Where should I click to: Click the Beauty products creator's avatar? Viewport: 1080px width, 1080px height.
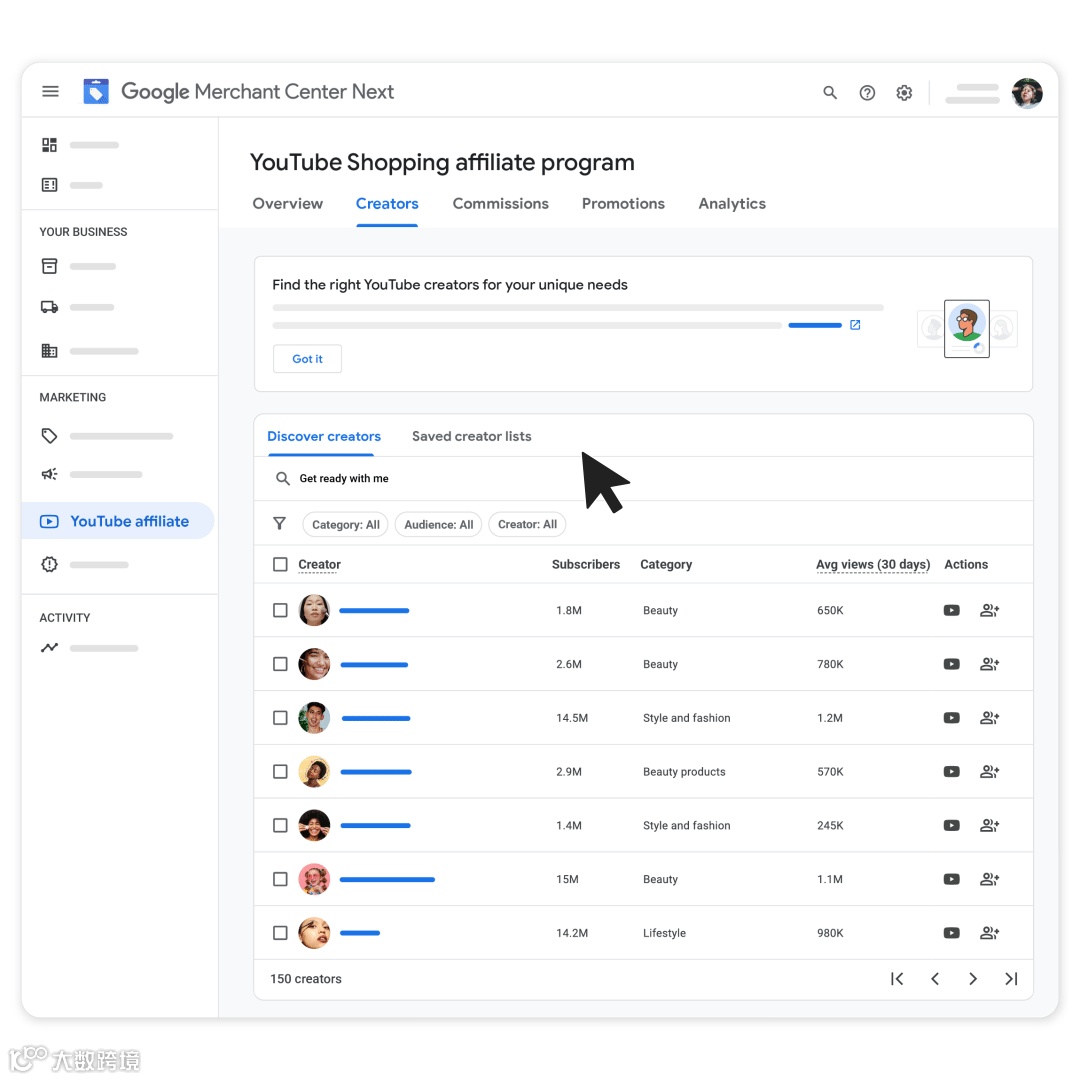tap(314, 771)
